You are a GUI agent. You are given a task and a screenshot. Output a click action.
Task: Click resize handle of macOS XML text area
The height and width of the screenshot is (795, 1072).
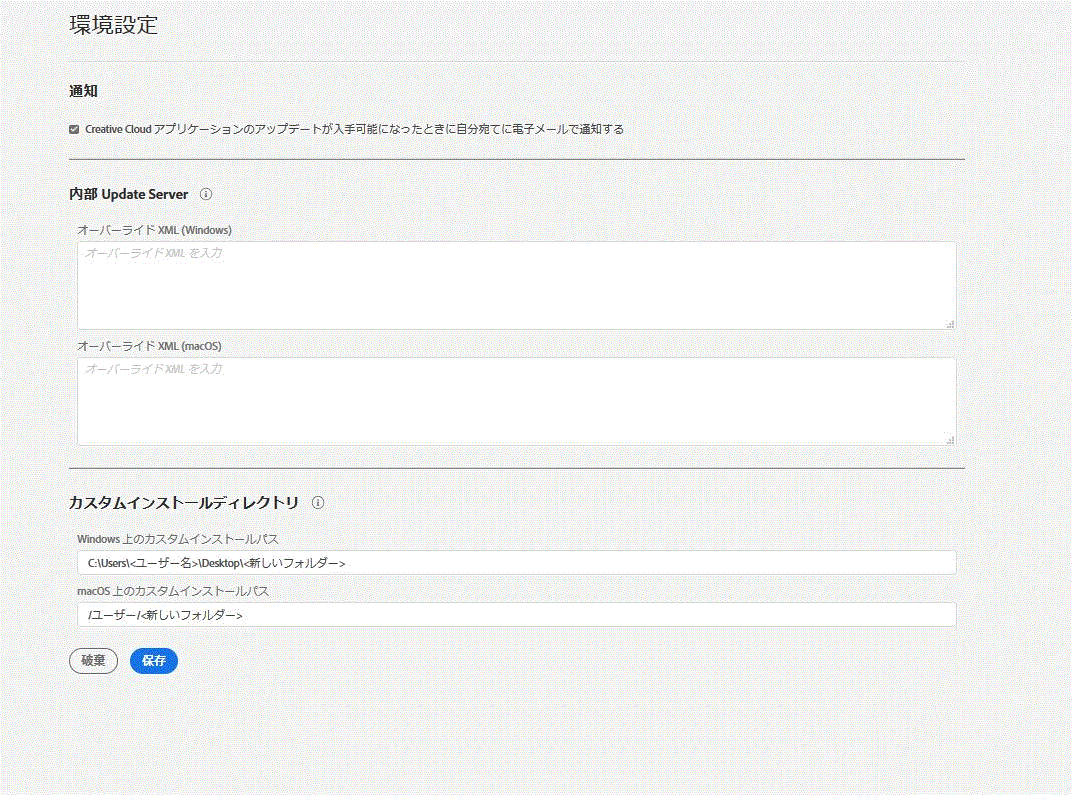pyautogui.click(x=950, y=440)
